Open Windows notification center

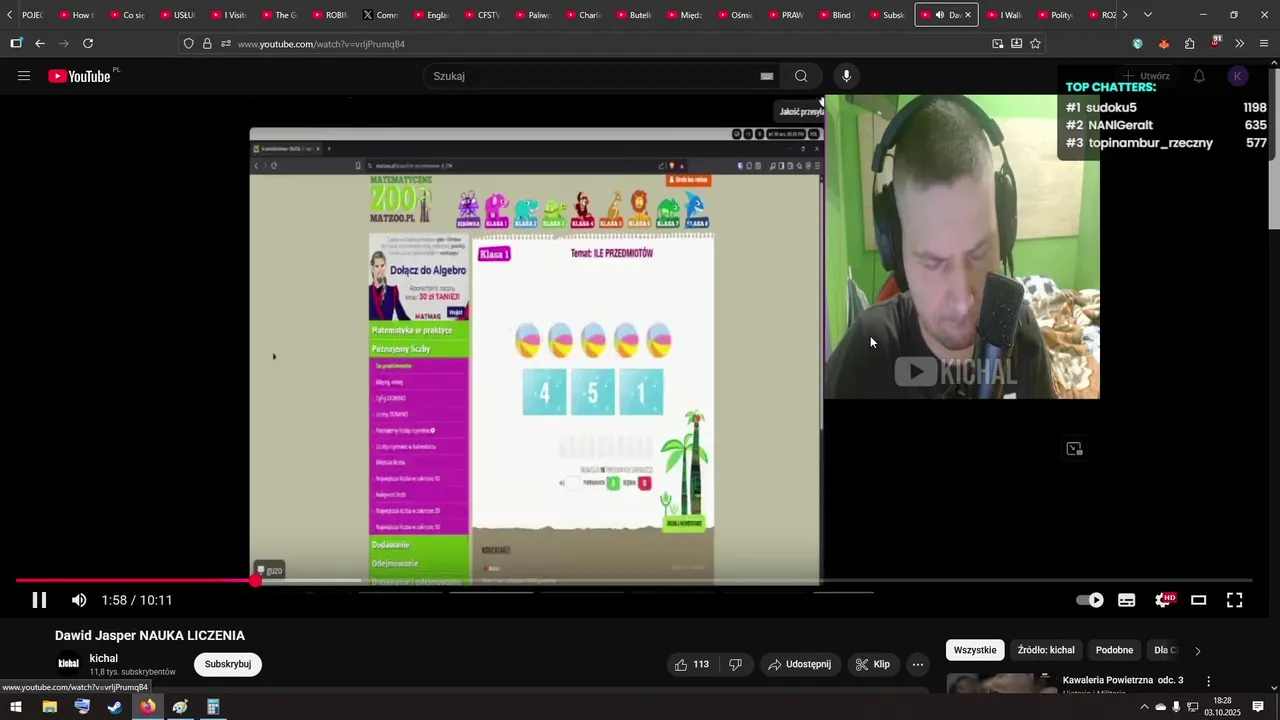point(1258,707)
